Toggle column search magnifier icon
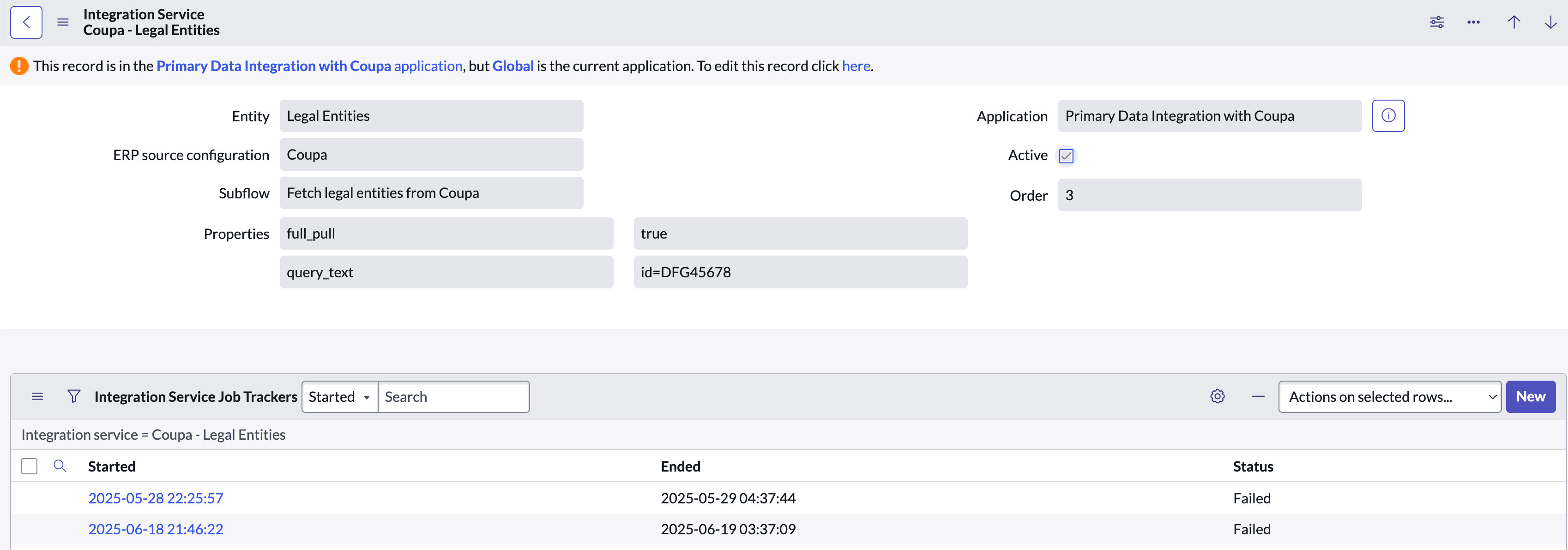1568x550 pixels. pyautogui.click(x=60, y=466)
